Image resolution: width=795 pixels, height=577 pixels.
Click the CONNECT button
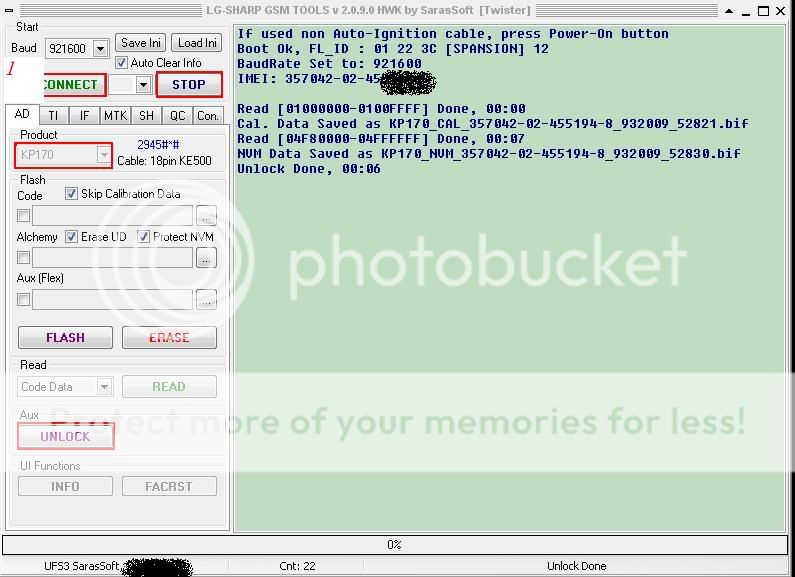[x=74, y=85]
